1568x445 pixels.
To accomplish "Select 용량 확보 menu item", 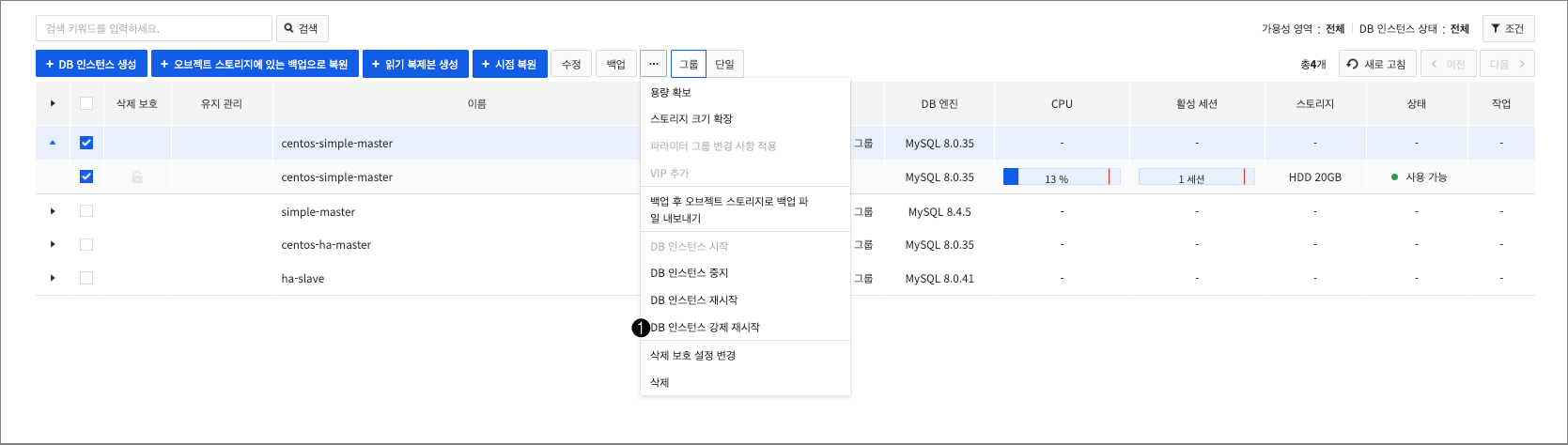I will point(745,92).
